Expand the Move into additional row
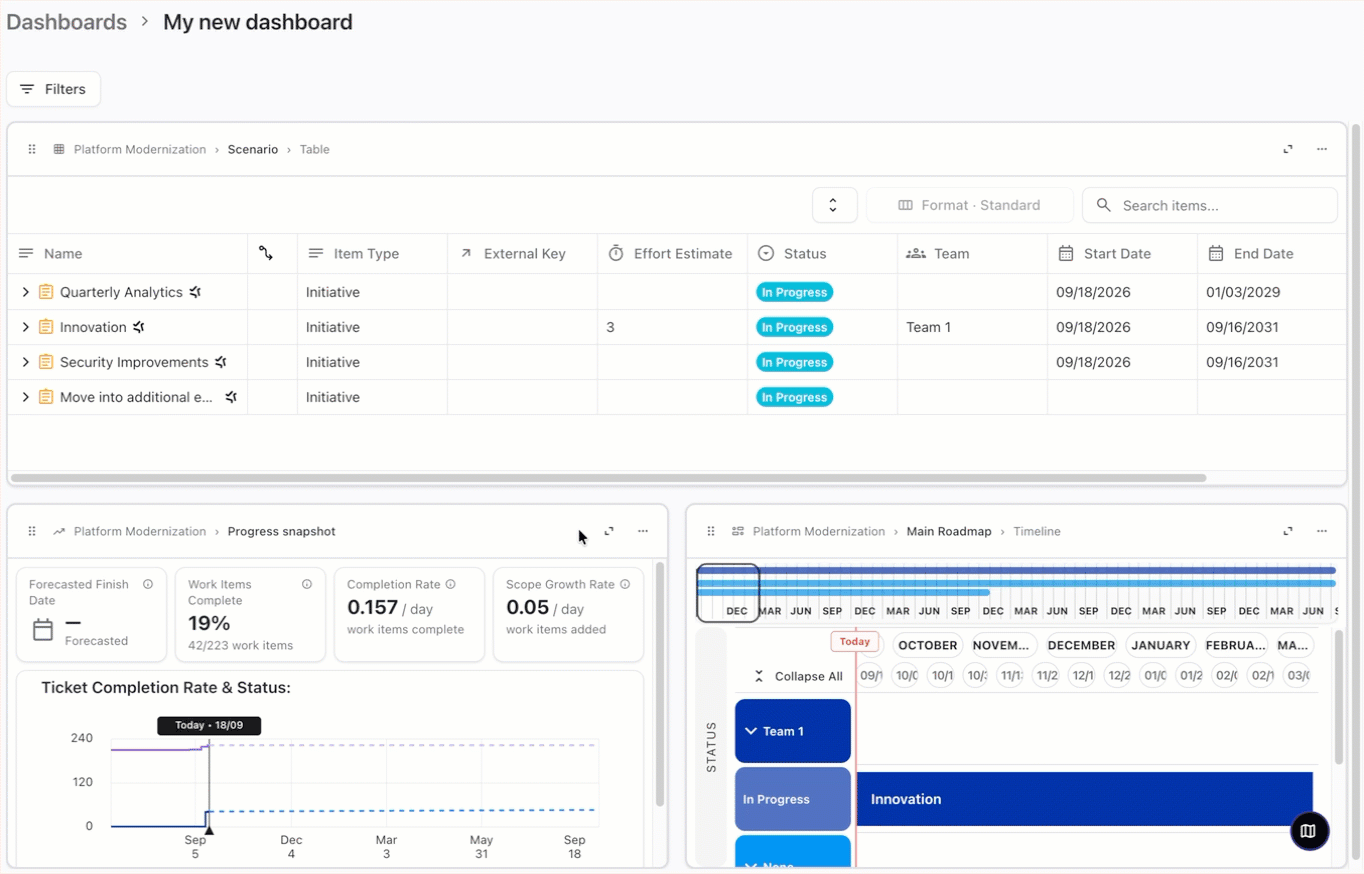 click(26, 397)
